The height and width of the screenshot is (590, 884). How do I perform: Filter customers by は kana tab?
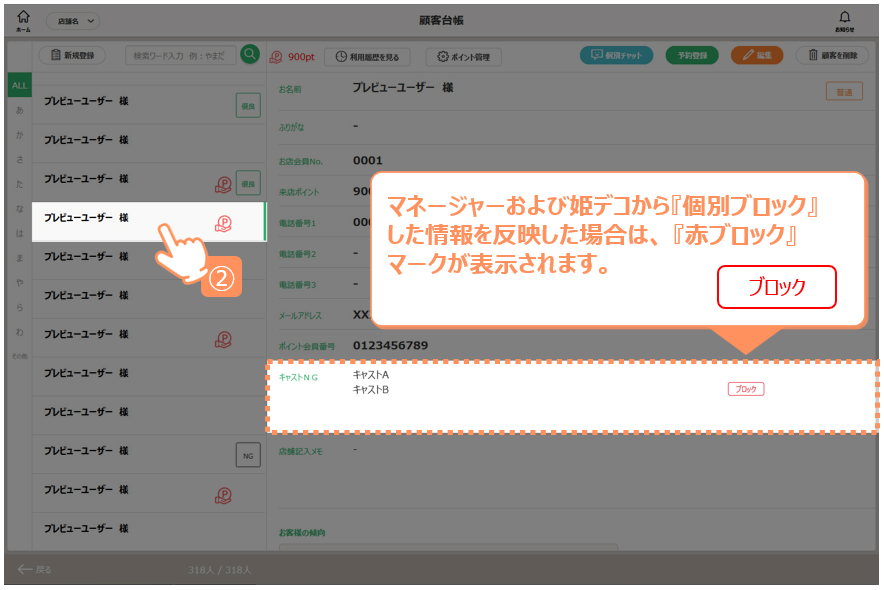(x=19, y=233)
